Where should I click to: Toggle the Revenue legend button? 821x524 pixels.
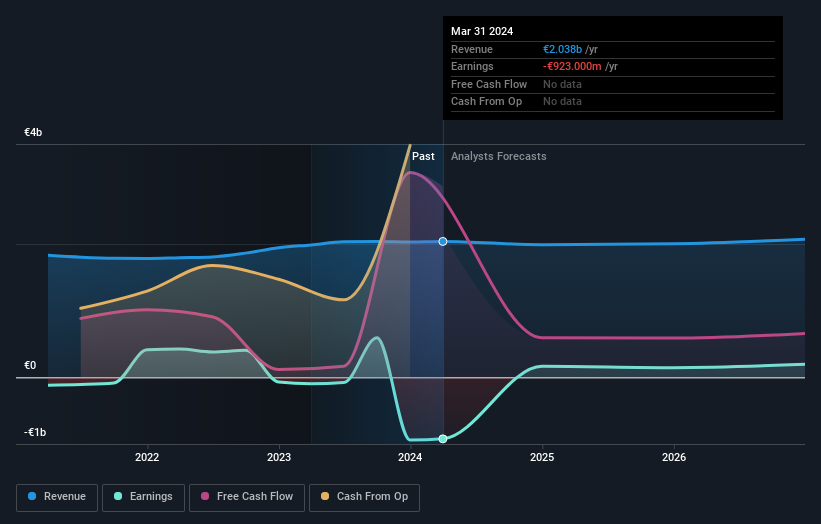[57, 497]
